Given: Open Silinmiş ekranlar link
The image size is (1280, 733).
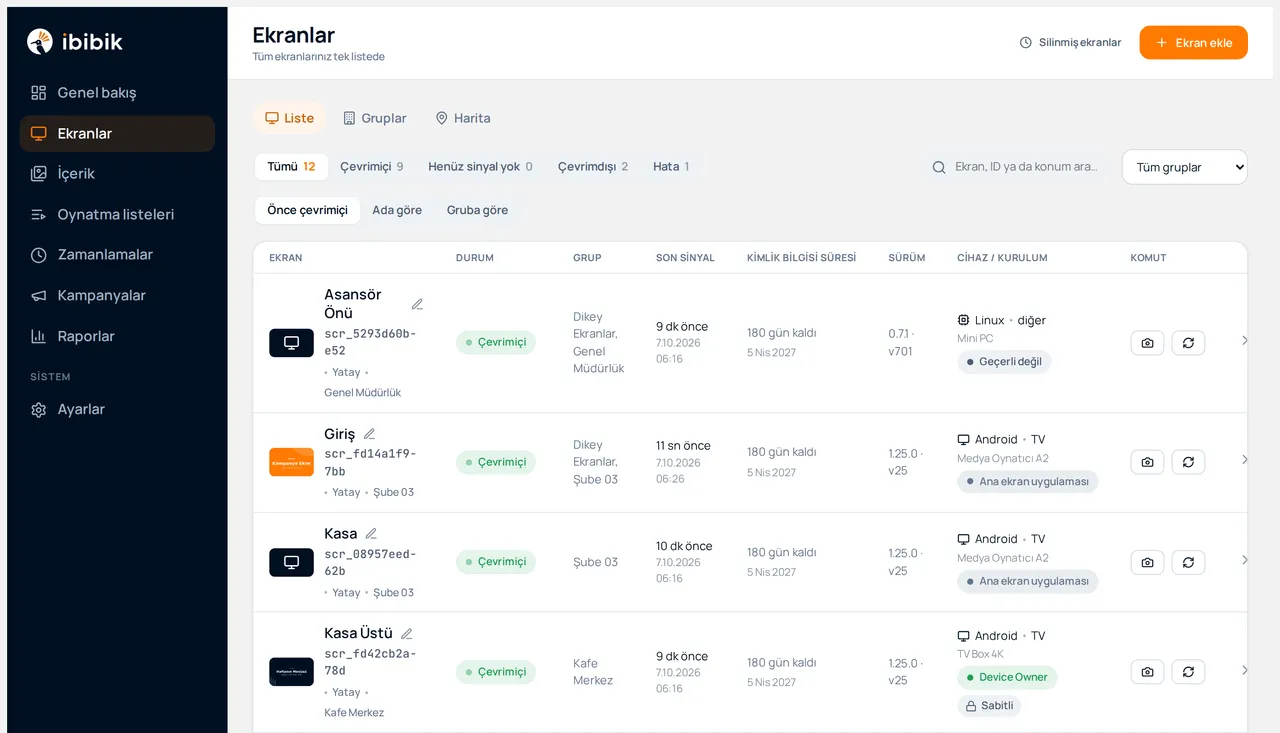Looking at the screenshot, I should coord(1070,43).
